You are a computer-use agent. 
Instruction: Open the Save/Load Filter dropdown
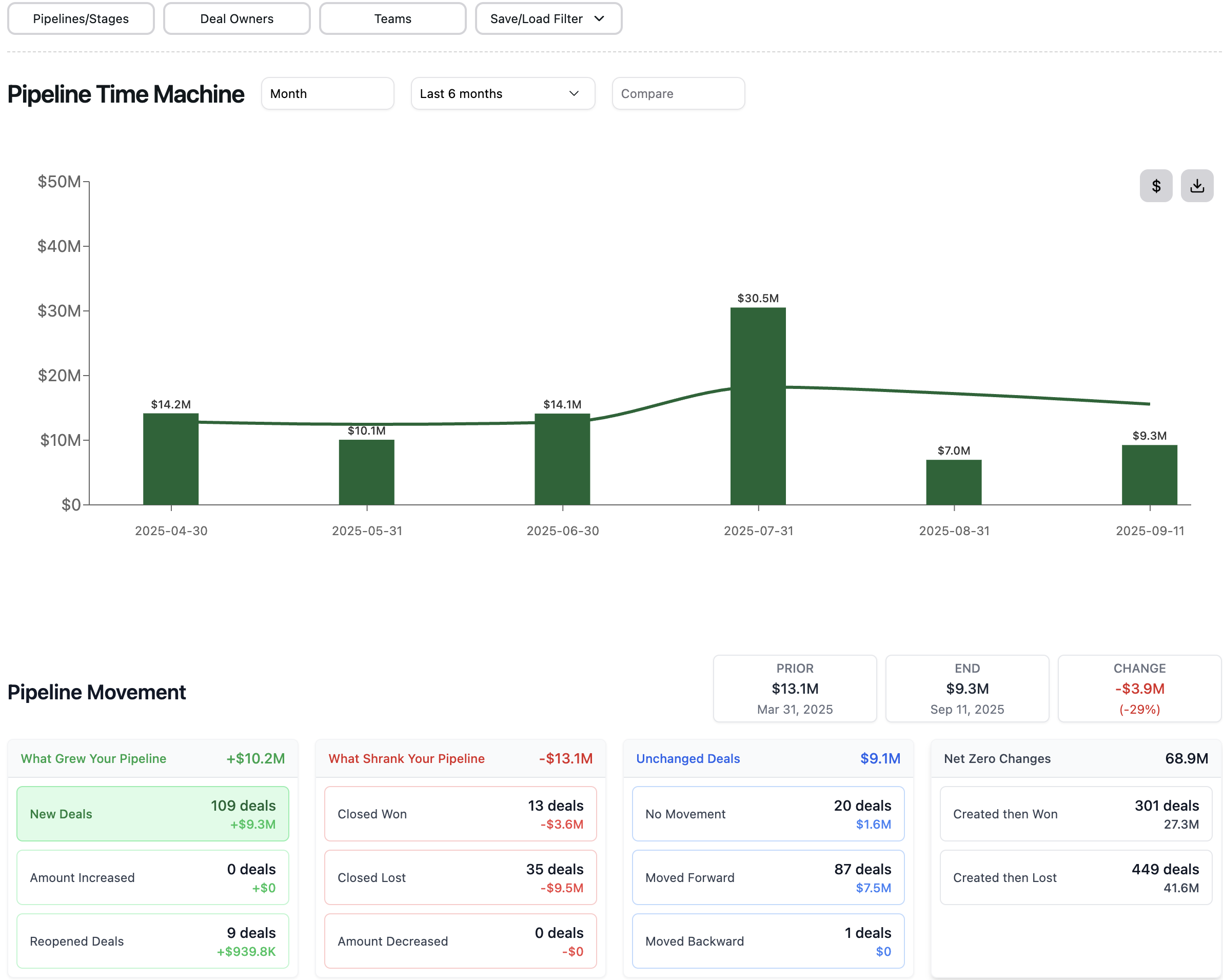pos(548,18)
